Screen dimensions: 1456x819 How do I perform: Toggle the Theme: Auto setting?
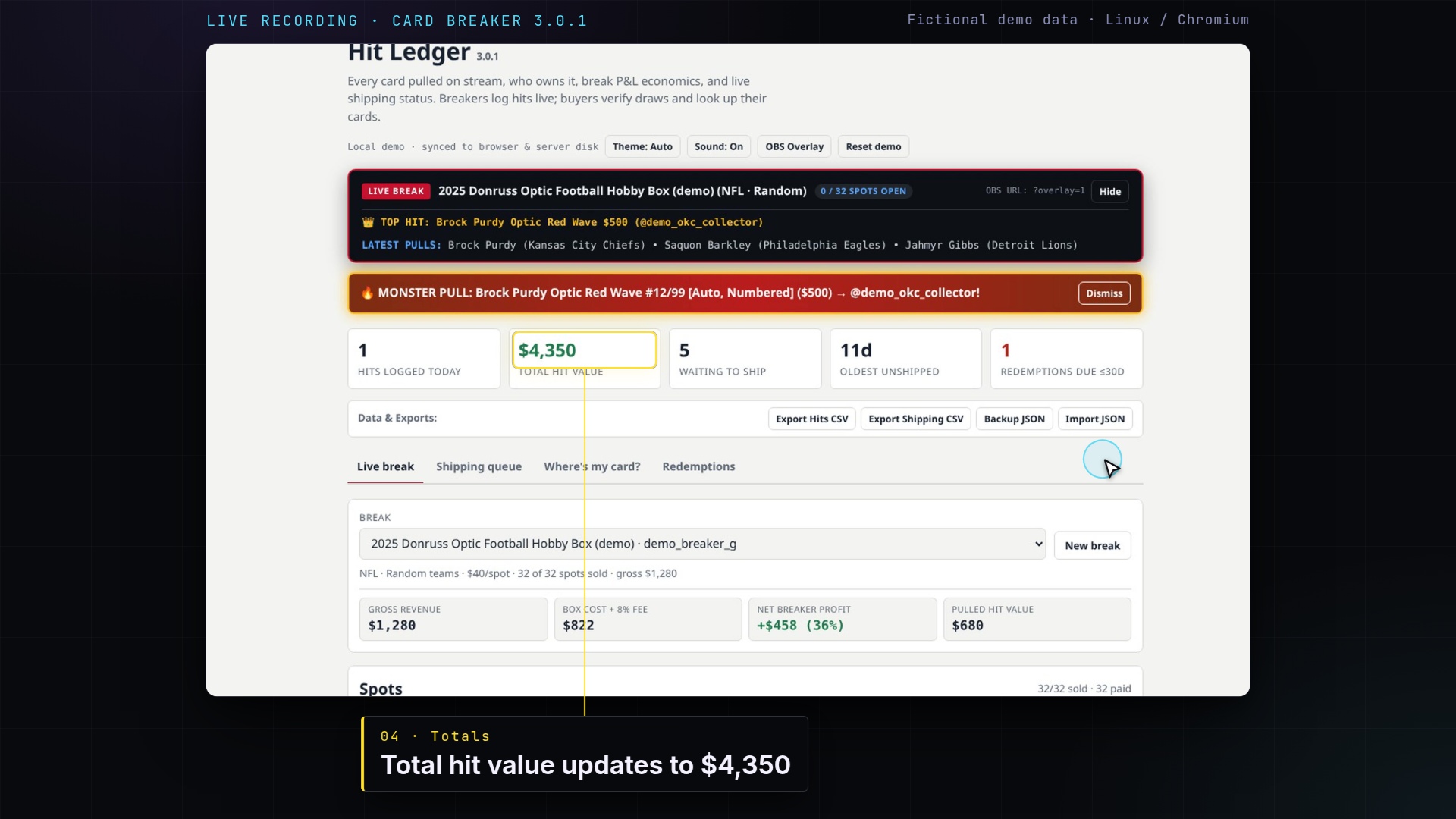click(x=642, y=146)
